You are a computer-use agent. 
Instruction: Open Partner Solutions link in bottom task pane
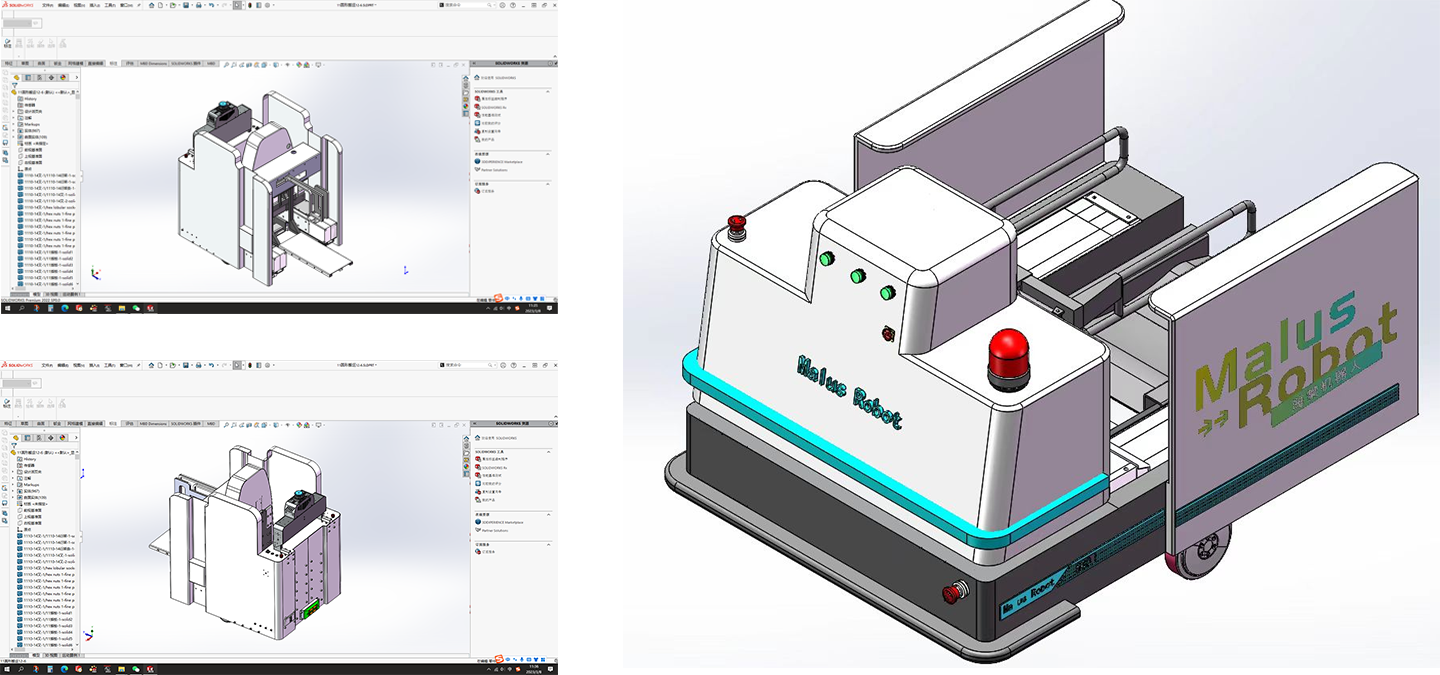[494, 531]
